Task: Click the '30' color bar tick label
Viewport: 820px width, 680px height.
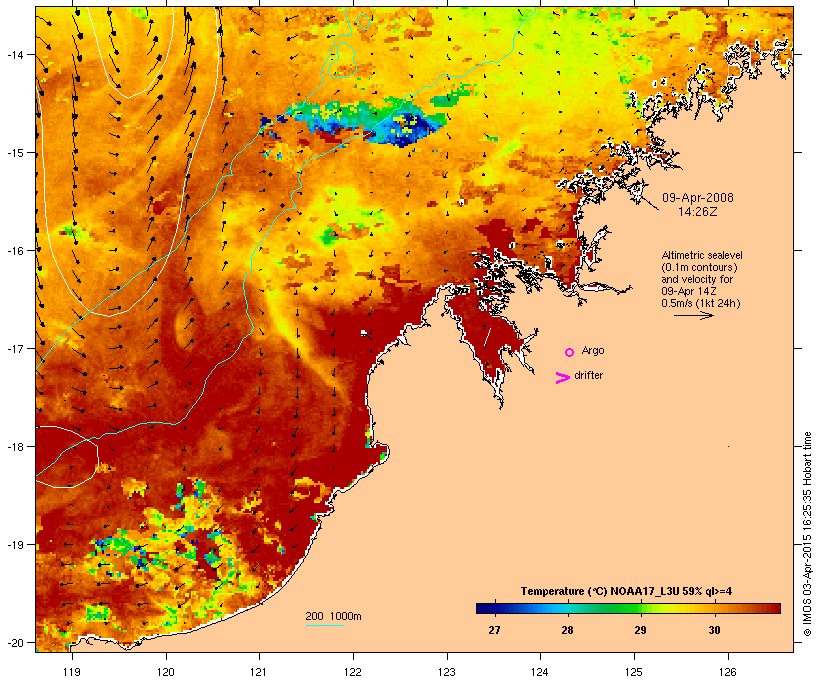Action: click(714, 630)
